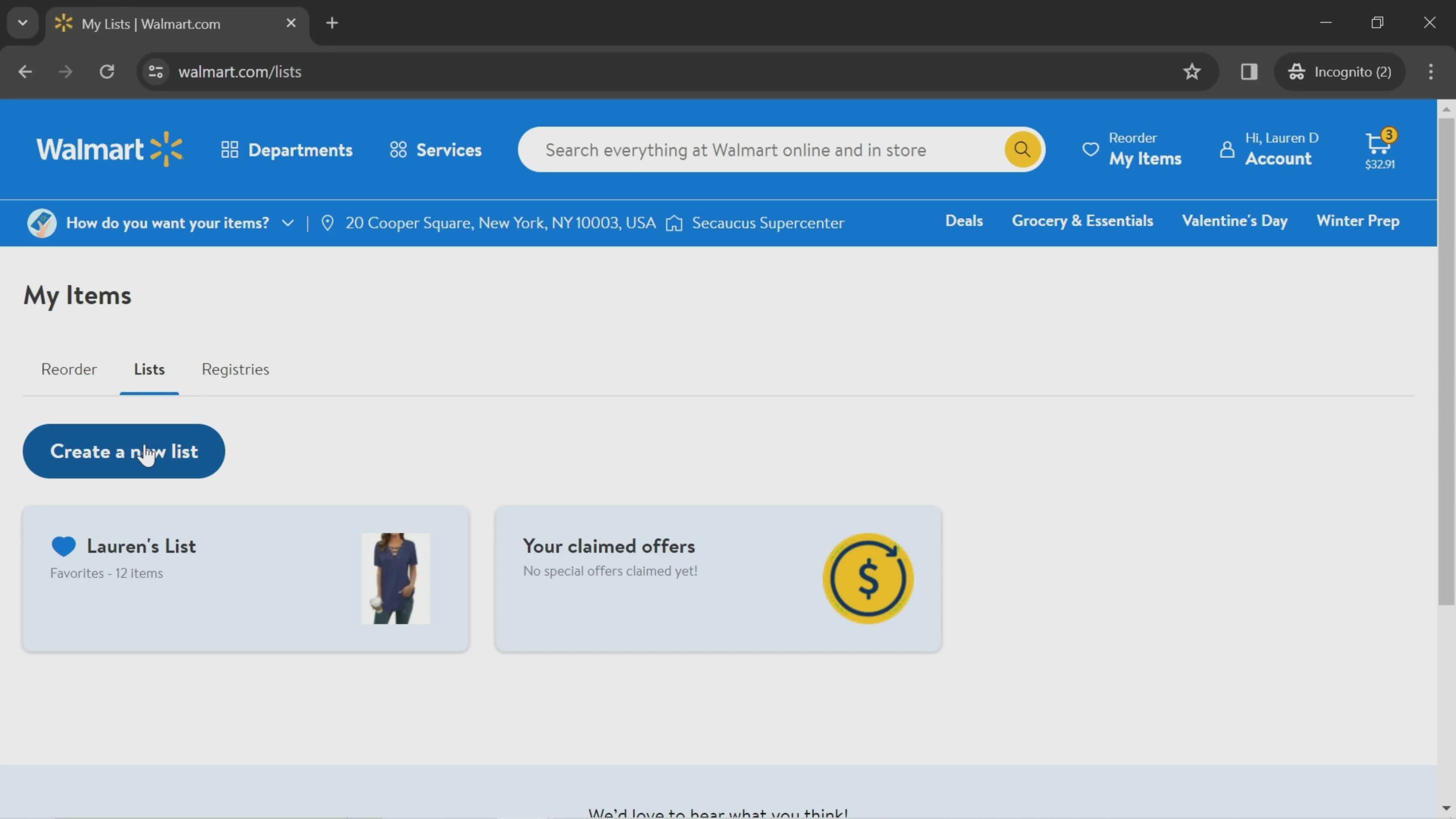Go to Grocery & Essentials
This screenshot has width=1456, height=819.
pyautogui.click(x=1082, y=221)
